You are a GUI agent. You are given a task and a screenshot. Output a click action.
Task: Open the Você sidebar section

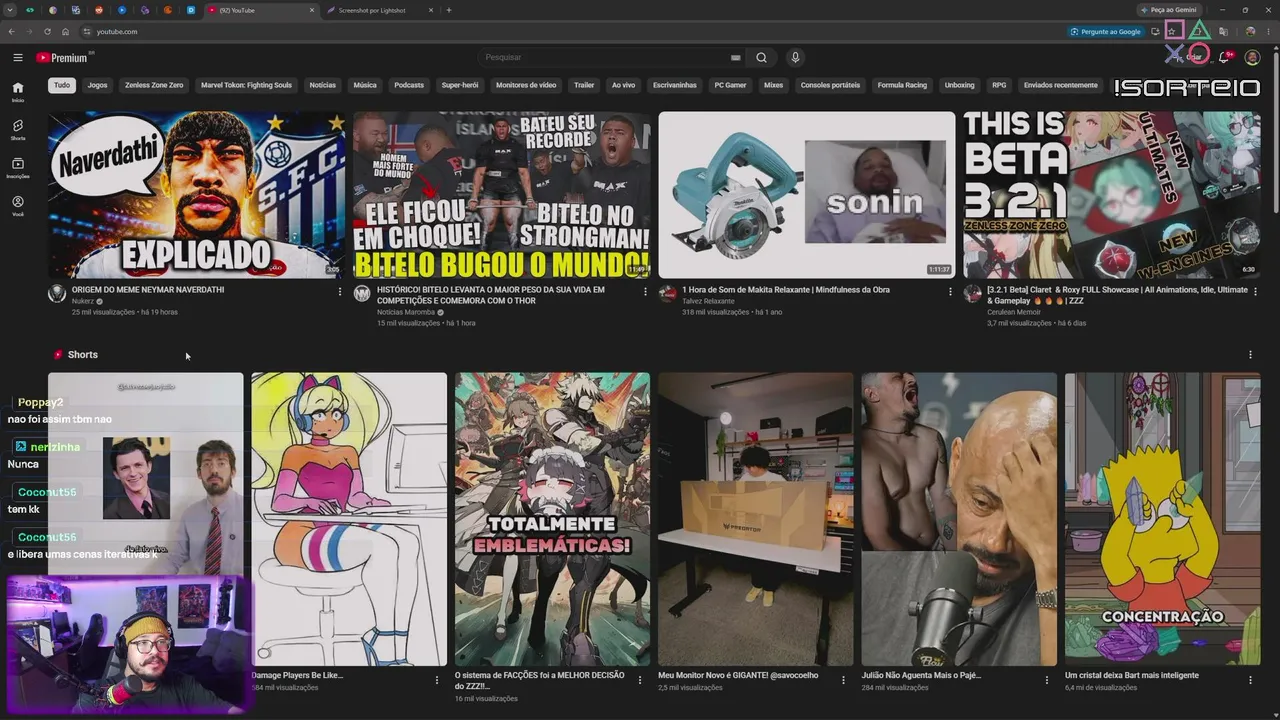18,206
